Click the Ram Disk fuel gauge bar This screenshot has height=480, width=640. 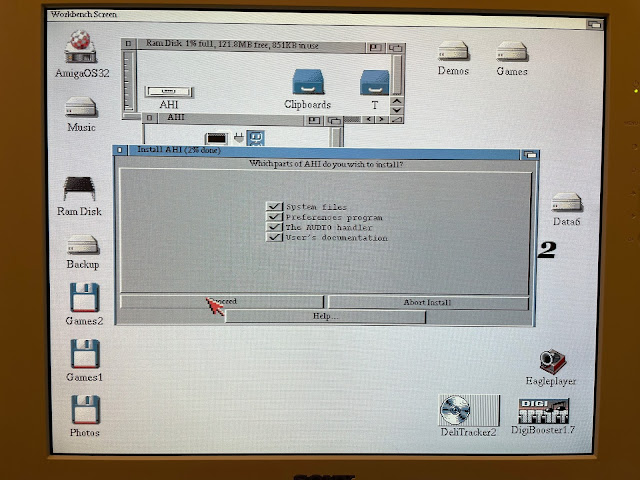point(129,81)
